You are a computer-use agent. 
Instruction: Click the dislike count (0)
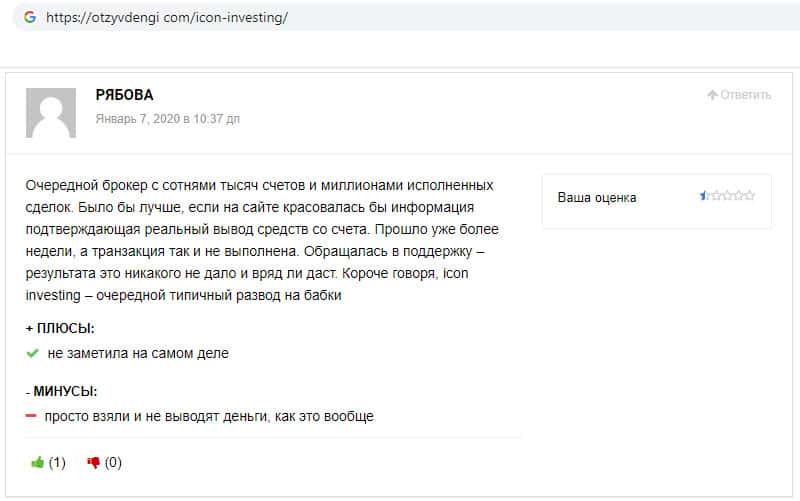point(113,462)
